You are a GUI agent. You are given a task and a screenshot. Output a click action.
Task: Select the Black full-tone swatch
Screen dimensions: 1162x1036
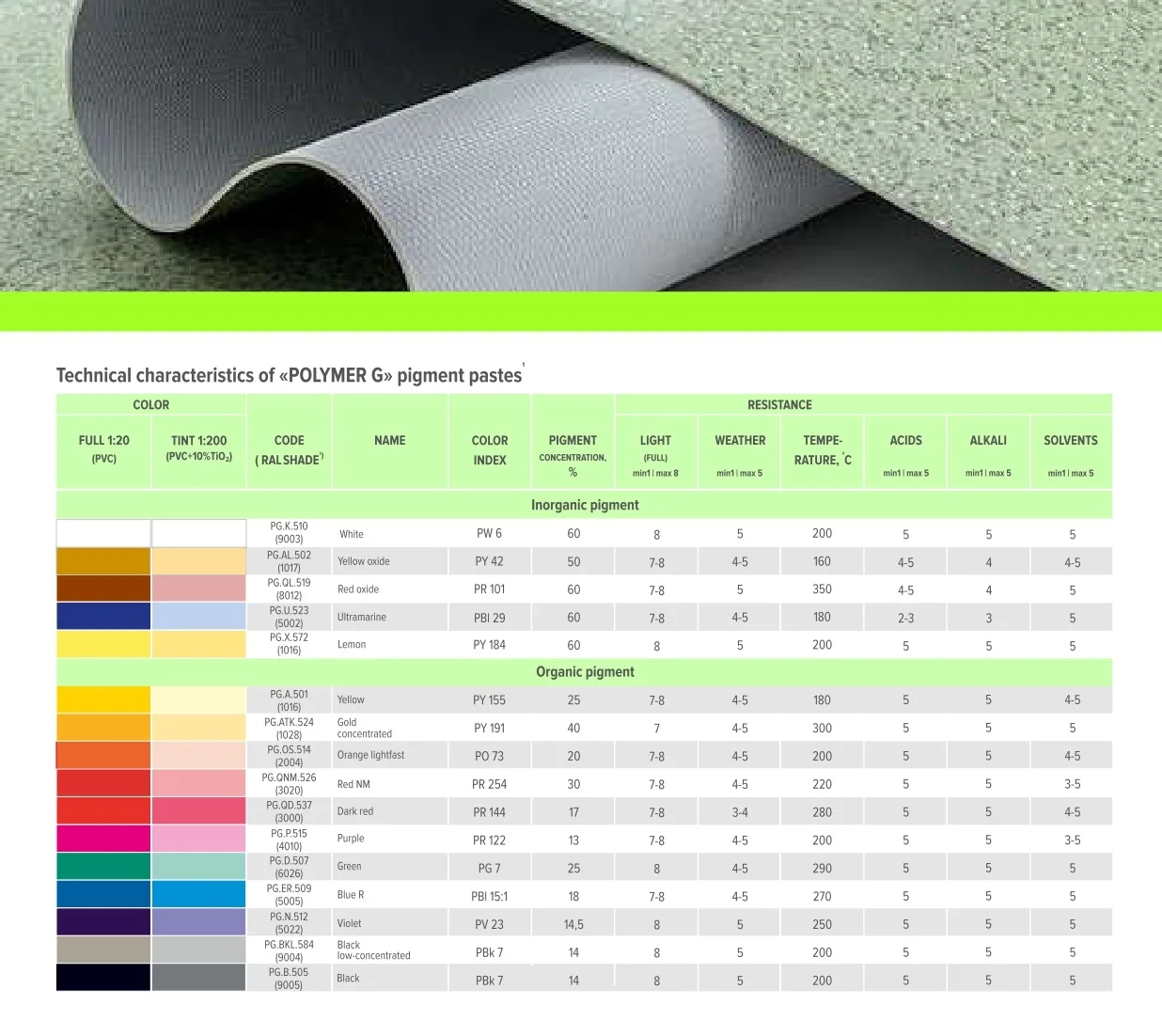[x=103, y=978]
